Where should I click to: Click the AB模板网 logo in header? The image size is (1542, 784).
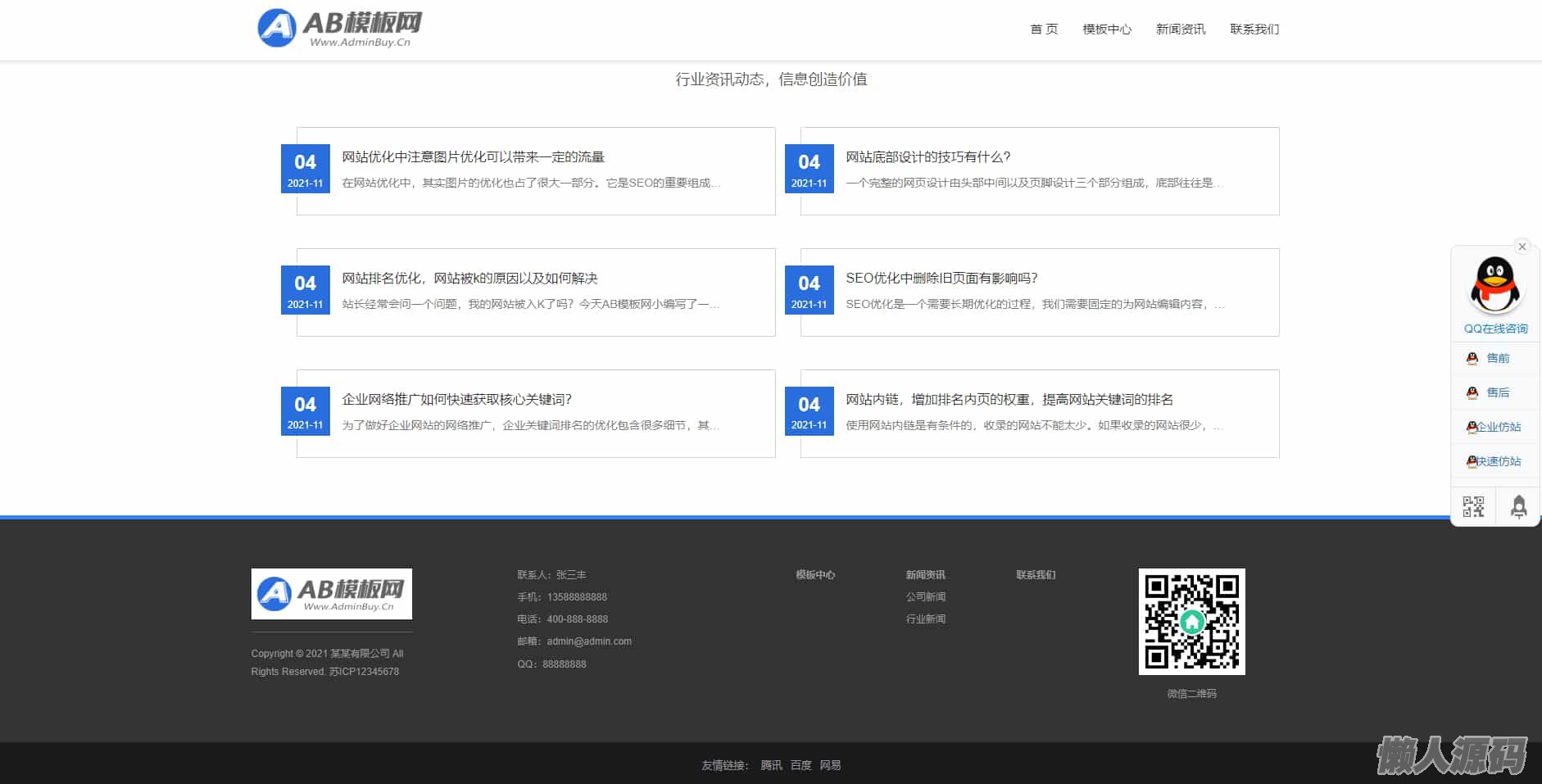pos(340,29)
